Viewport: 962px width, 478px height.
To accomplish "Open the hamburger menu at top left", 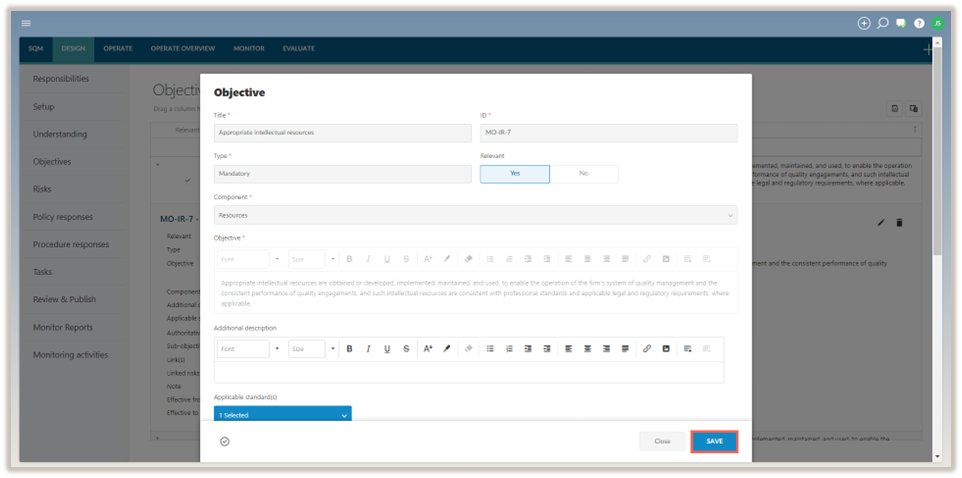I will click(x=26, y=23).
